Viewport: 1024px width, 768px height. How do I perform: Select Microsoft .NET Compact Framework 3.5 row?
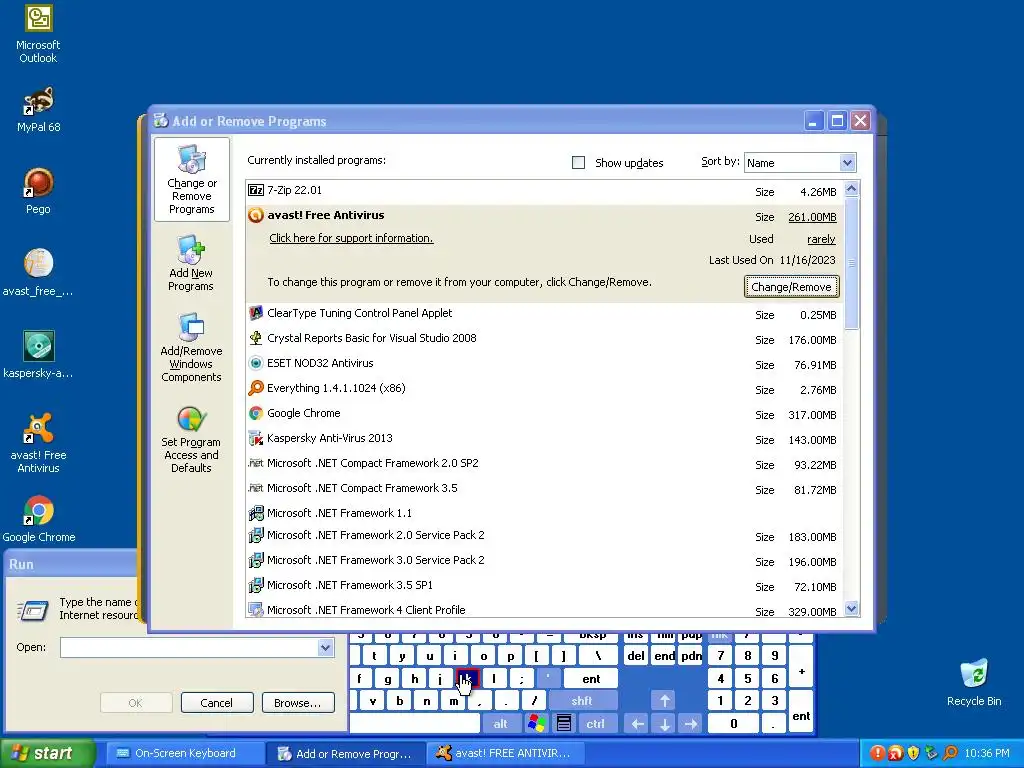click(545, 488)
